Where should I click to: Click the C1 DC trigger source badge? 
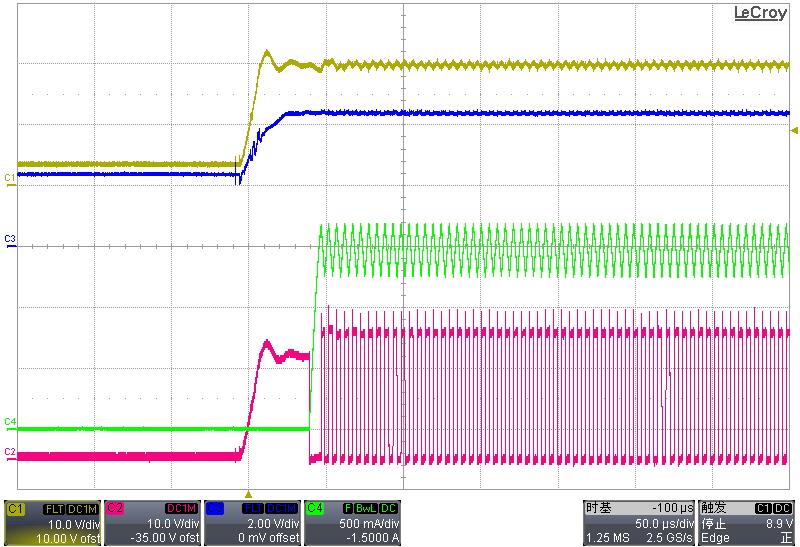772,509
